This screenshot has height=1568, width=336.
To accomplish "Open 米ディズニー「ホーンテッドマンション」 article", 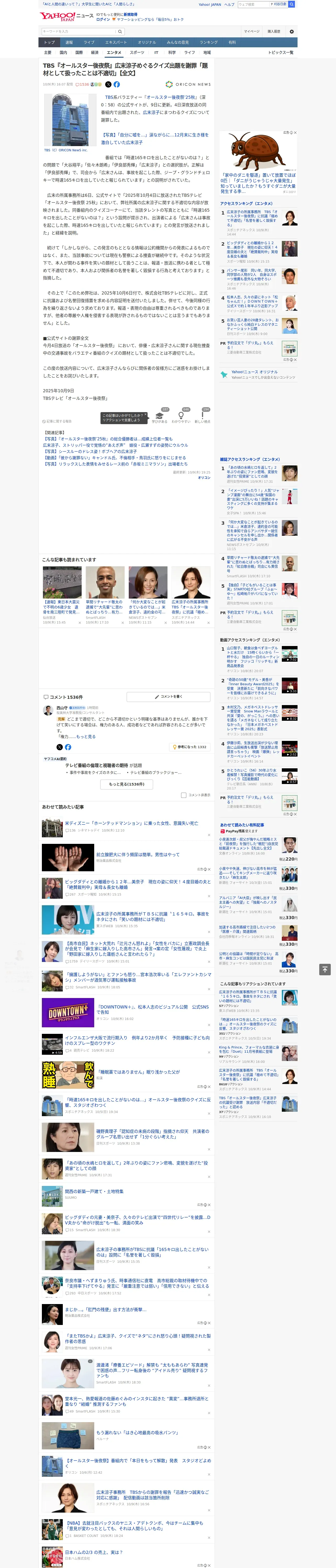I will coord(131,823).
